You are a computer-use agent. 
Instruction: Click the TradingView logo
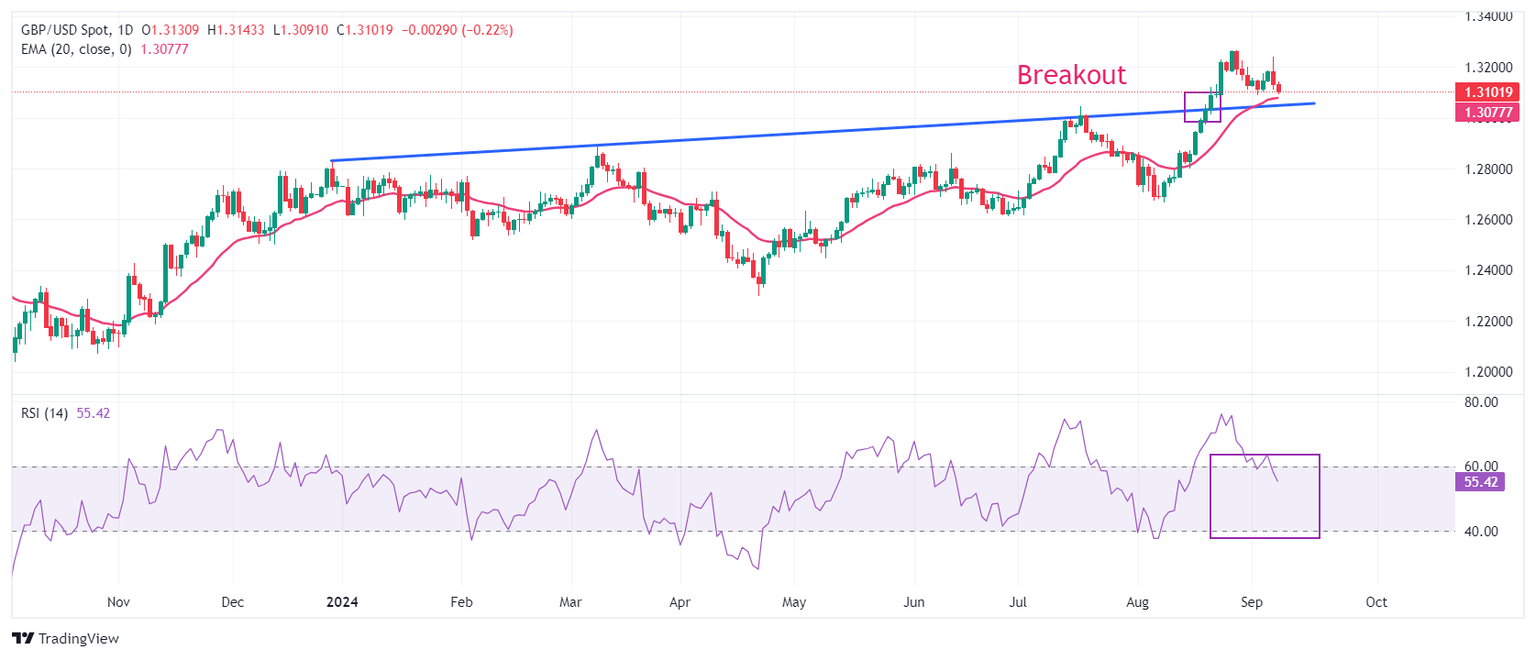[x=65, y=638]
